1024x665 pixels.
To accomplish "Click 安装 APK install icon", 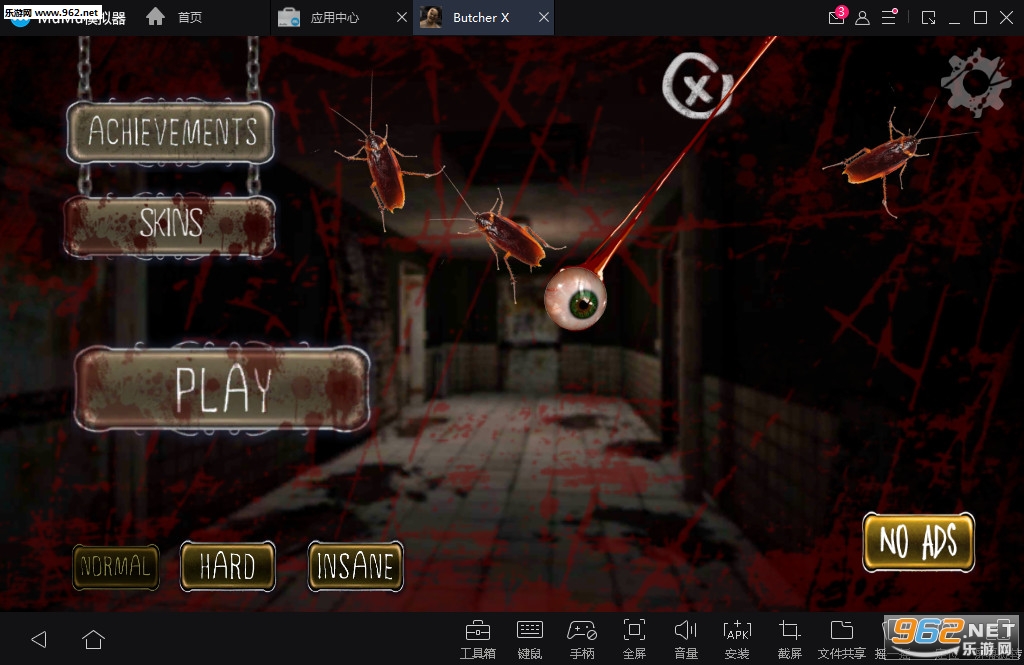I will point(737,639).
